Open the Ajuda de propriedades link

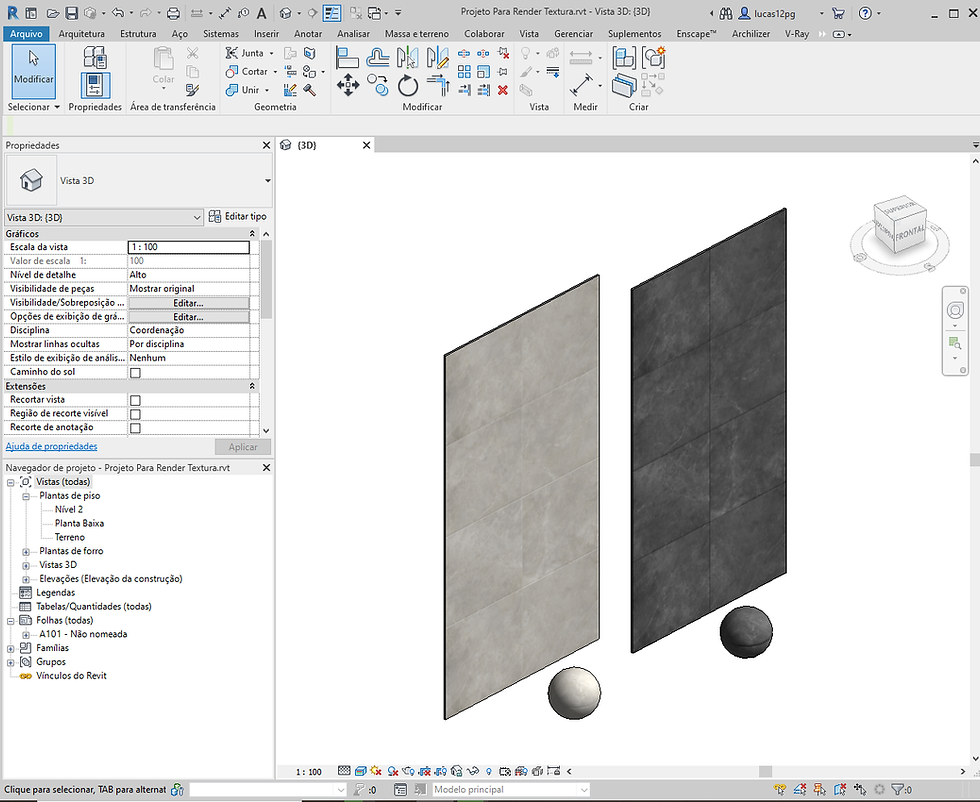pos(51,446)
